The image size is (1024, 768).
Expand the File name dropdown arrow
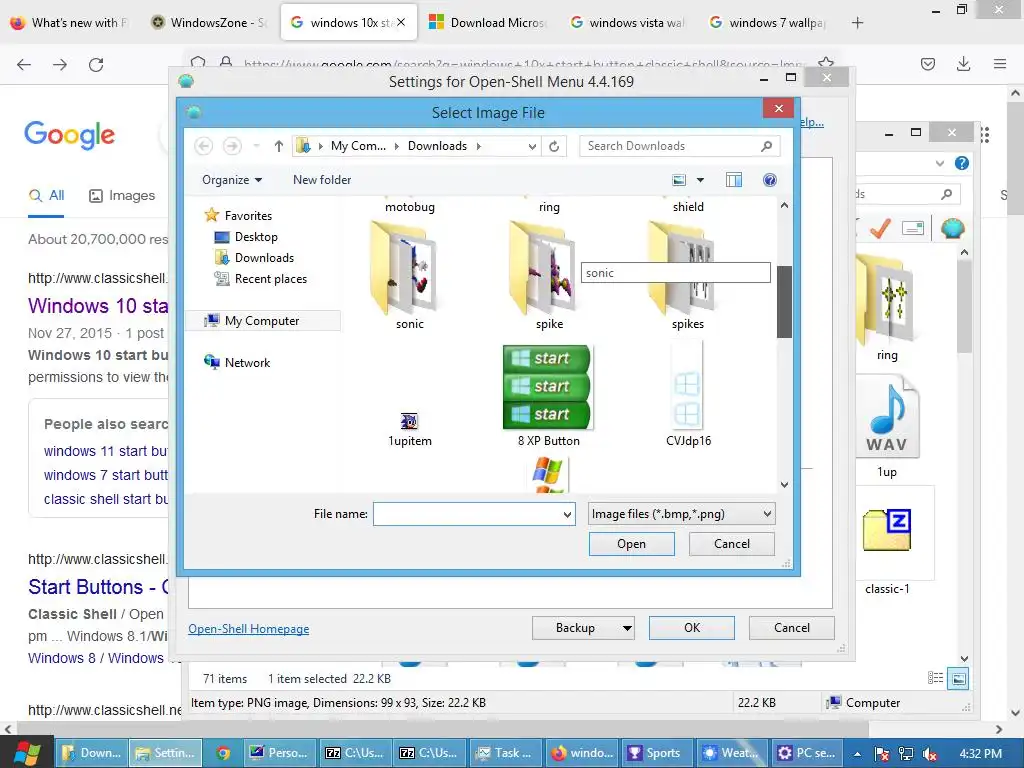[x=568, y=514]
